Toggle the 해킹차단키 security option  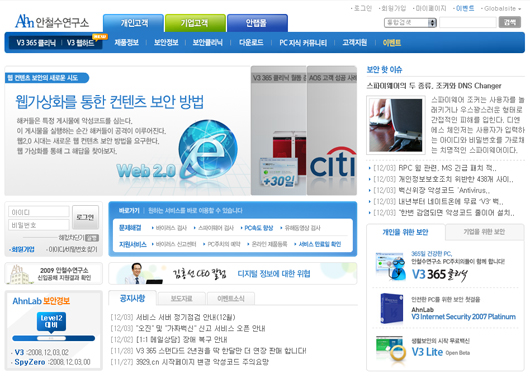click(x=92, y=238)
